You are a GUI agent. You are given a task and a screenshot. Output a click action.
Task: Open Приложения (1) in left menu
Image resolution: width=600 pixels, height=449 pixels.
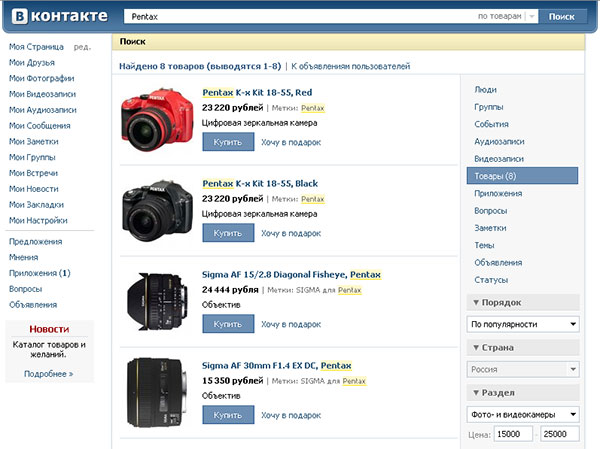point(40,273)
